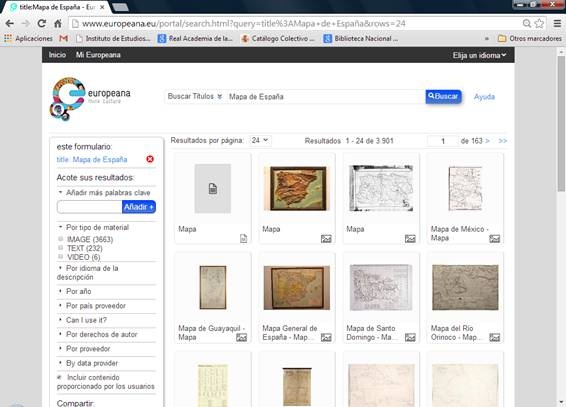Click the Europeana logo
Image resolution: width=566 pixels, height=407 pixels.
tap(90, 99)
